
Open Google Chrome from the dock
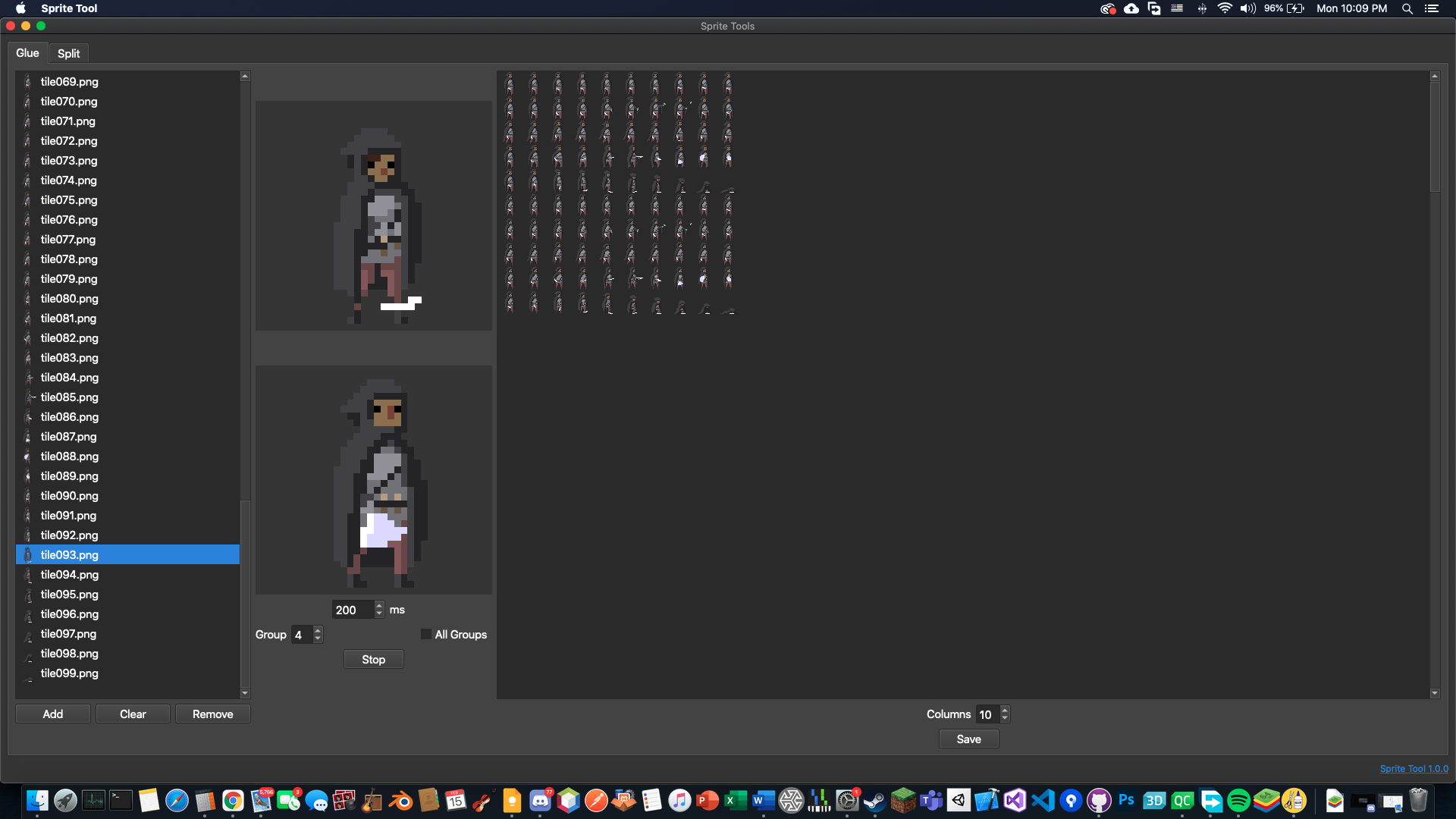tap(233, 801)
